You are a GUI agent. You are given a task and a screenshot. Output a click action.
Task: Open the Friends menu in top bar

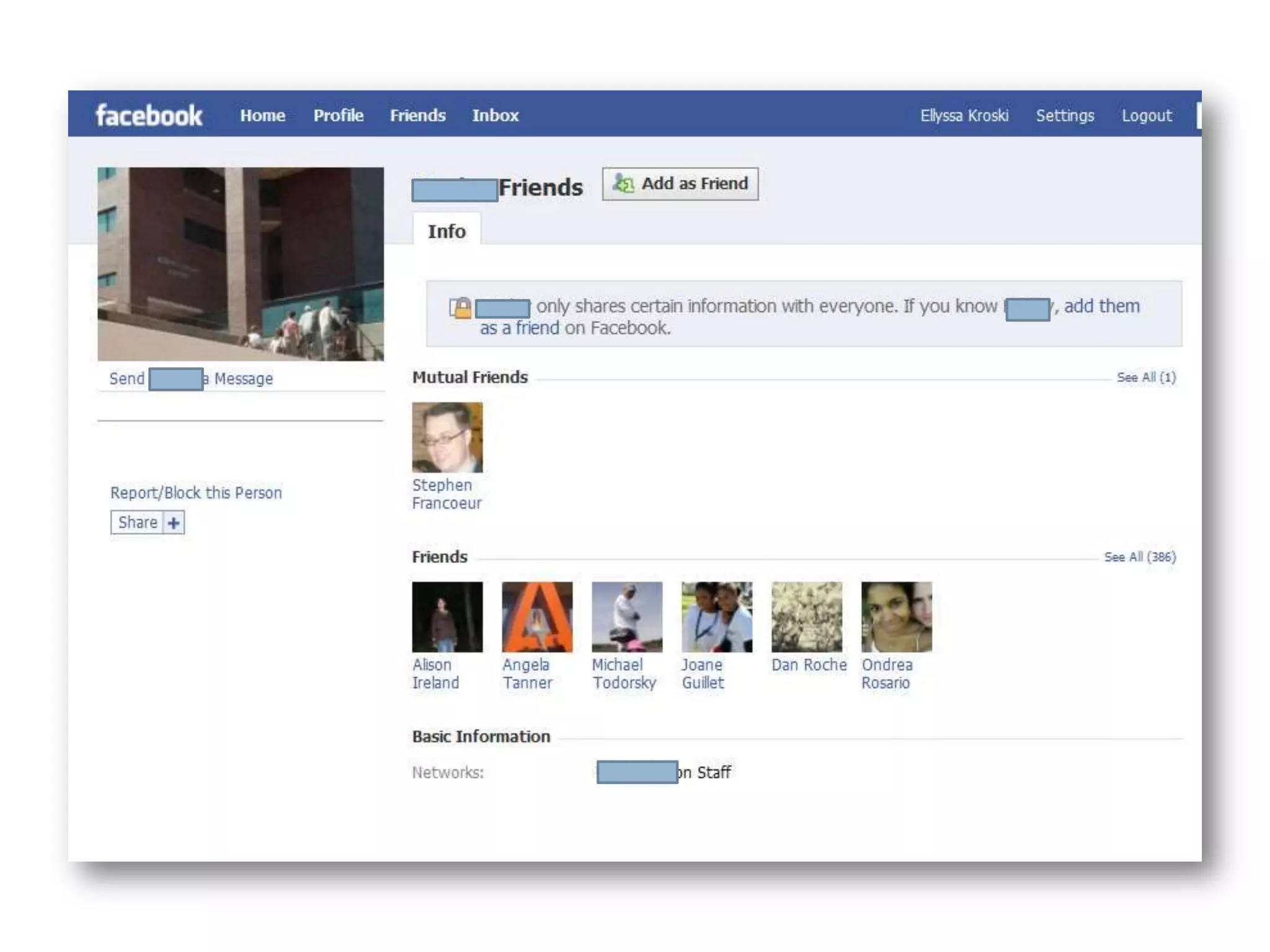point(418,115)
